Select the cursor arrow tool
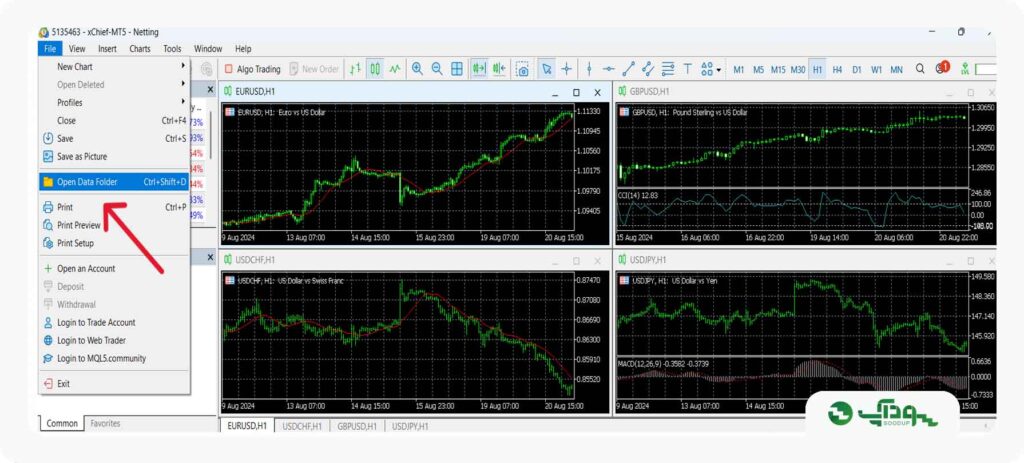 546,69
